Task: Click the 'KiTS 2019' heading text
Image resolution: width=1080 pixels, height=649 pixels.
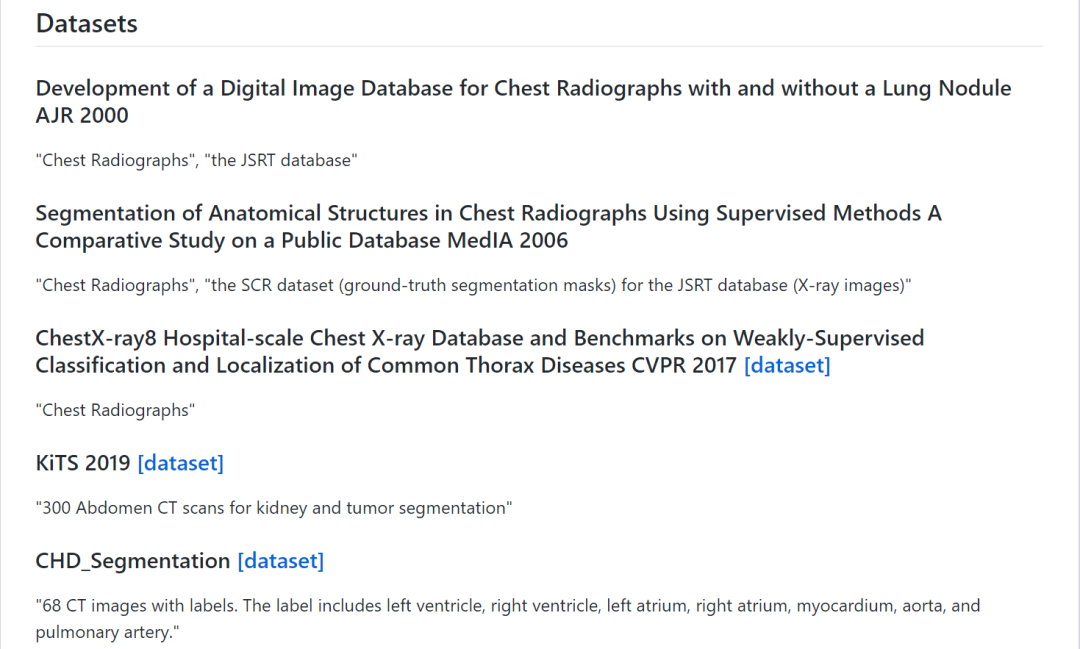Action: (x=83, y=463)
